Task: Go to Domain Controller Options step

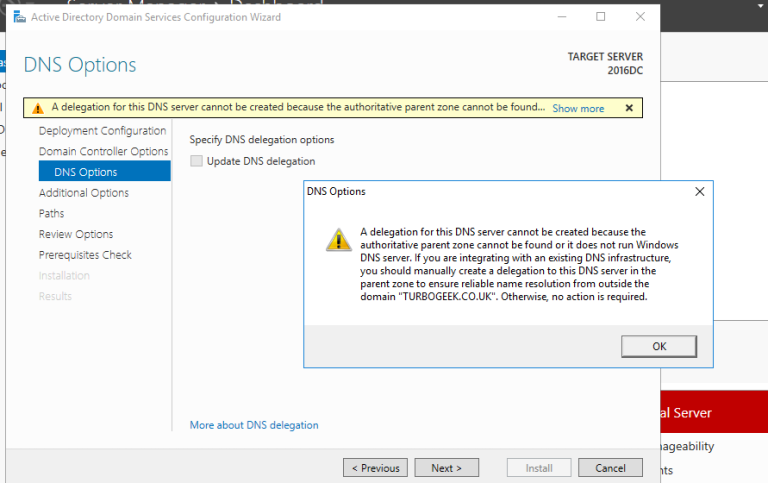Action: [x=103, y=151]
